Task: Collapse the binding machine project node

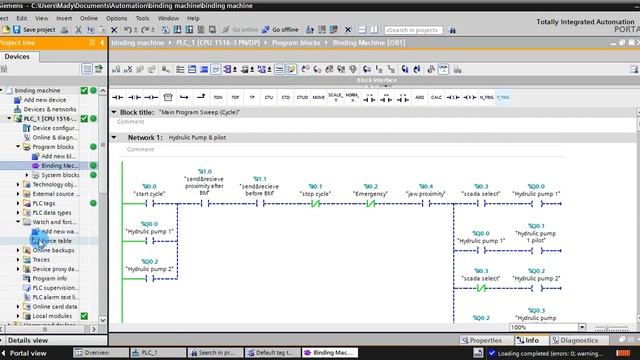Action: pos(2,91)
